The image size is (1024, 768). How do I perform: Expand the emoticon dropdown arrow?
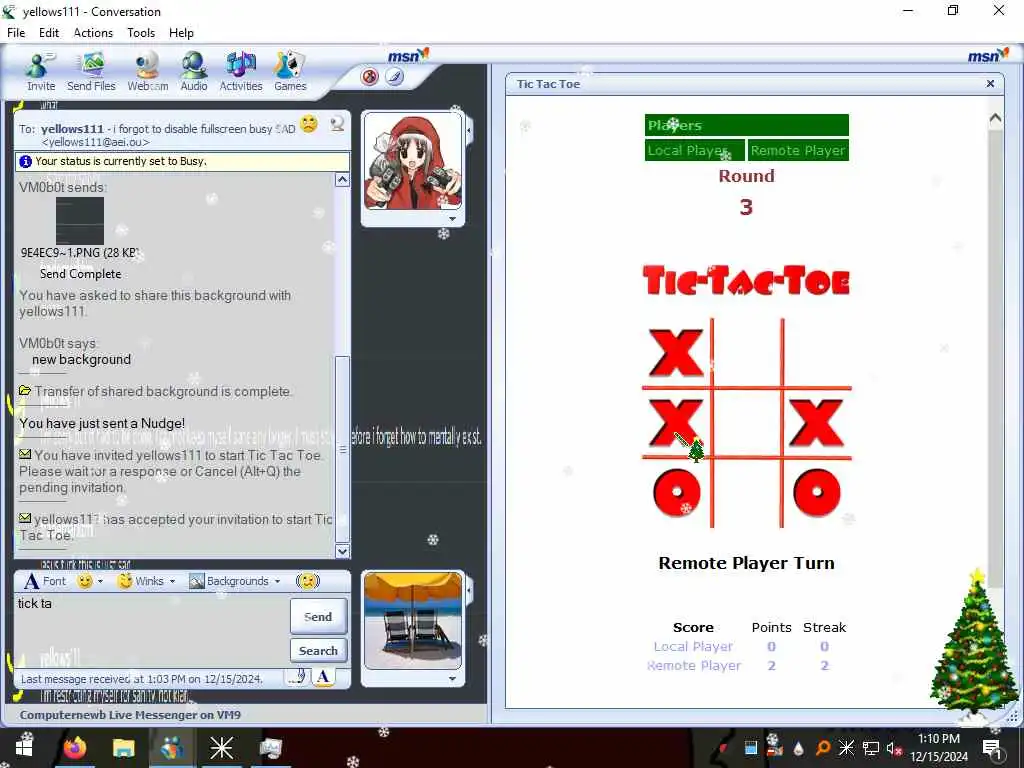[x=100, y=581]
